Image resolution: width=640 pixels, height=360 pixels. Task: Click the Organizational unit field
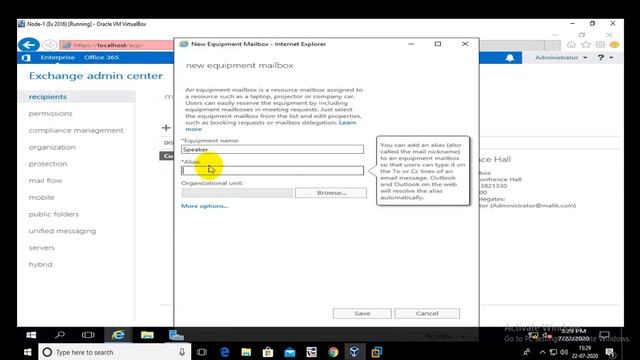click(x=237, y=193)
